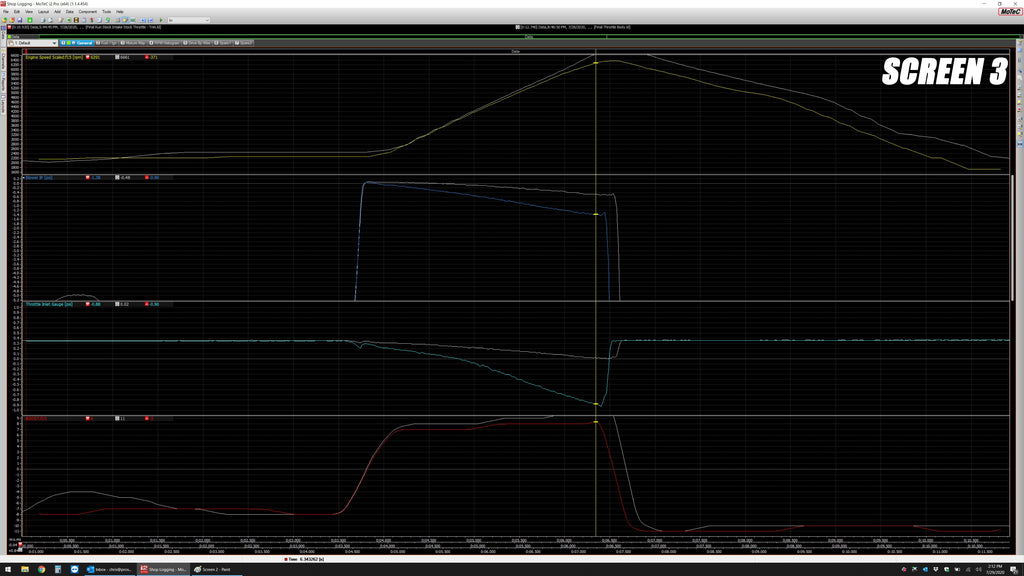Open Calculator from taskbar
1024x576 pixels.
57,569
